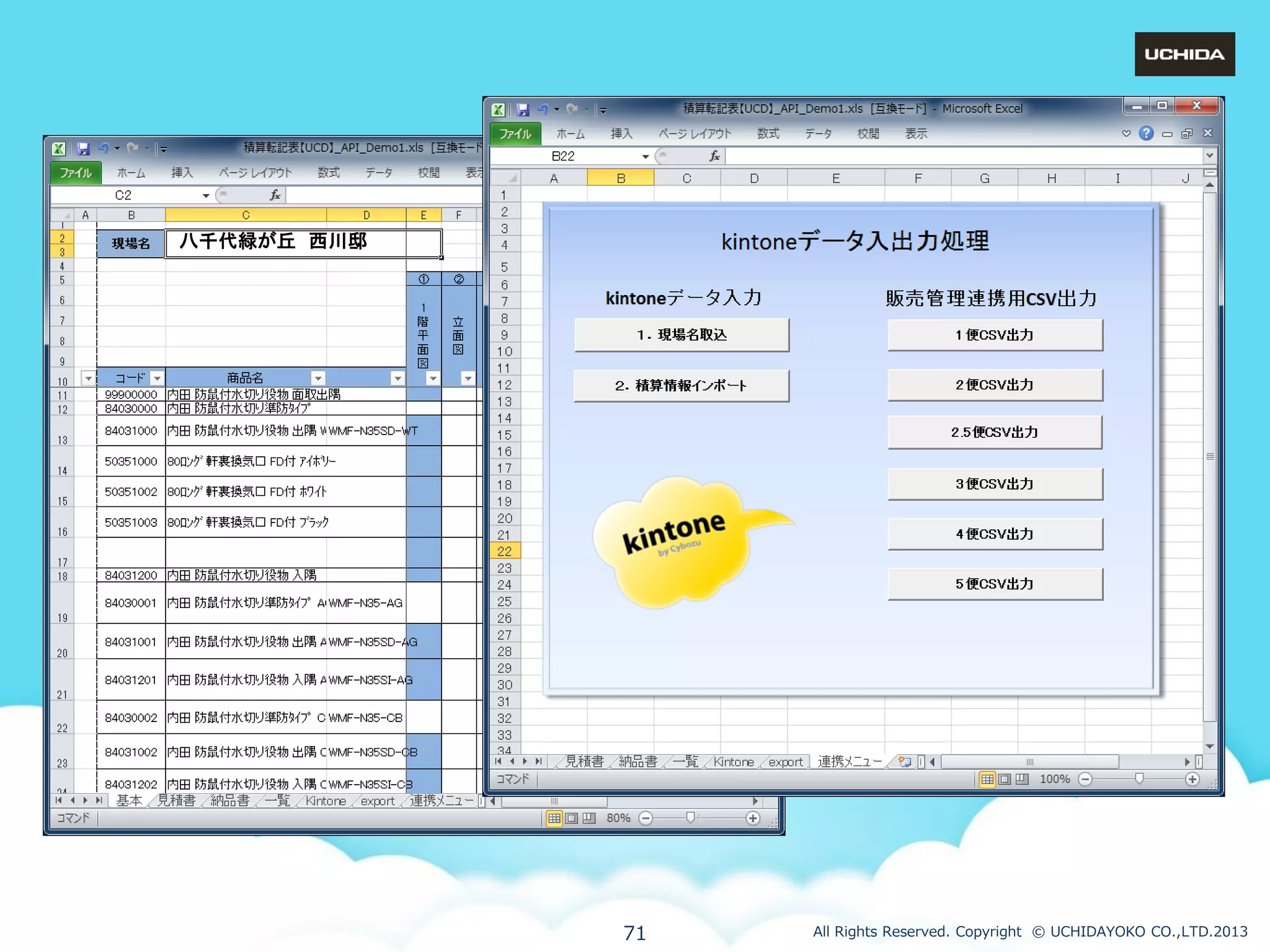Click the fx insert function icon, front window
Image resolution: width=1270 pixels, height=952 pixels.
tap(714, 156)
